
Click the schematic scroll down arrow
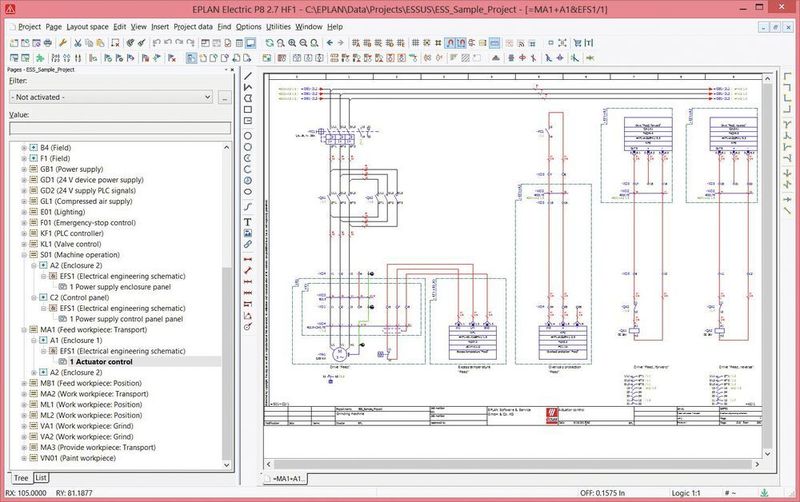point(767,454)
